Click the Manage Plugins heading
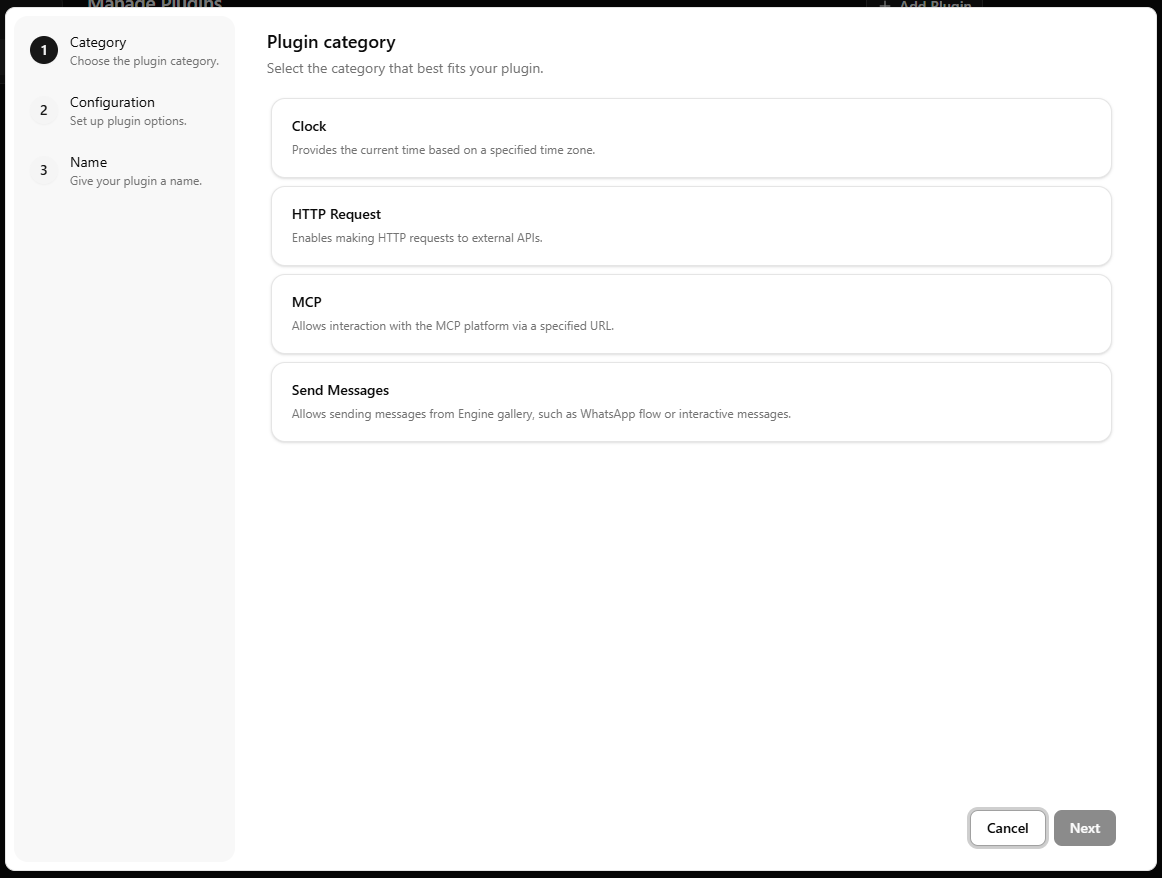1162x878 pixels. tap(155, 4)
